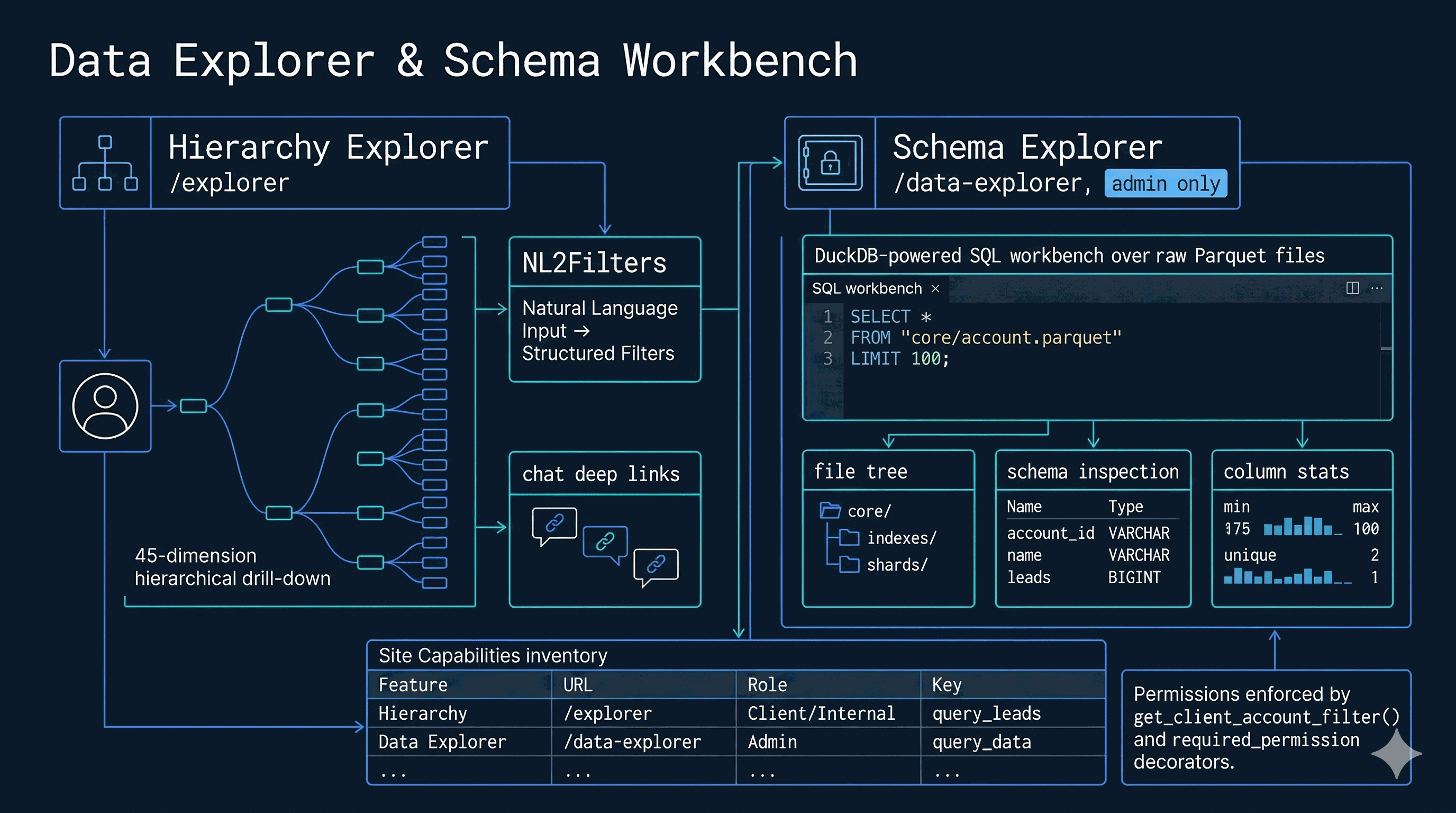Click the core/ open folder icon
This screenshot has height=813, width=1456.
(830, 510)
